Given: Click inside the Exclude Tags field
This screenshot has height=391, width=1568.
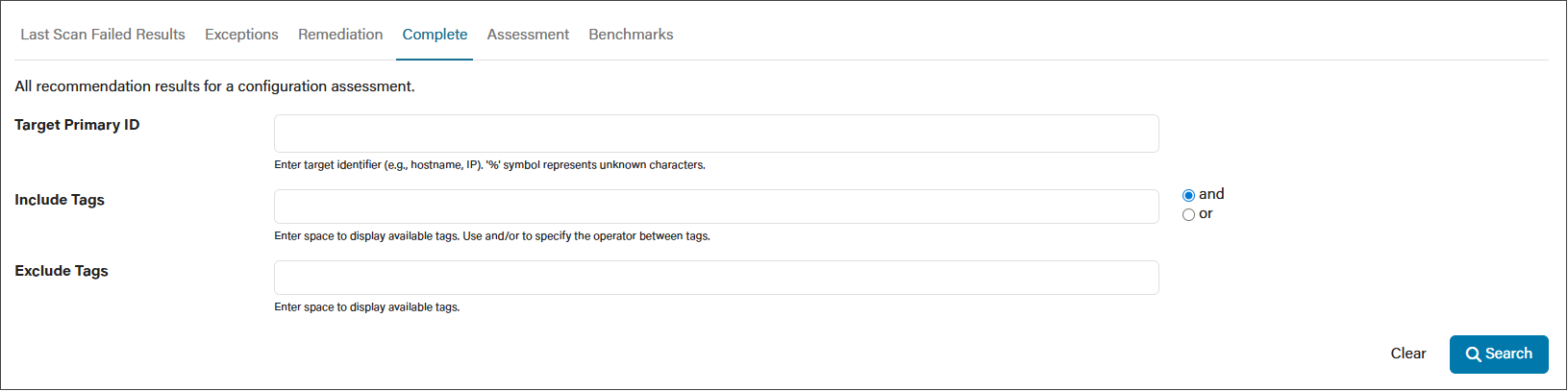Looking at the screenshot, I should click(716, 278).
